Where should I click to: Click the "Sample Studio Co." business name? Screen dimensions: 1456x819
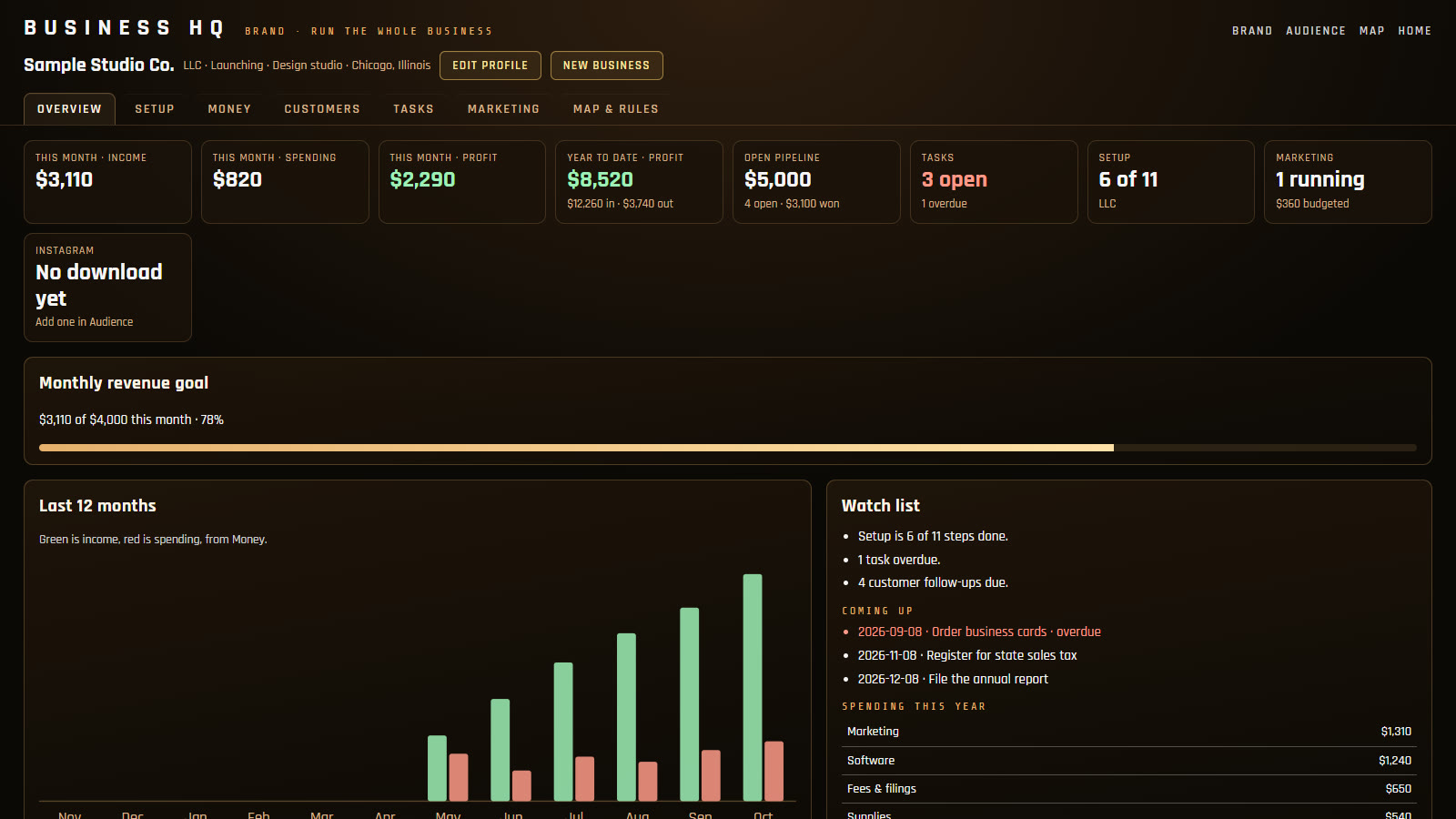pyautogui.click(x=98, y=65)
